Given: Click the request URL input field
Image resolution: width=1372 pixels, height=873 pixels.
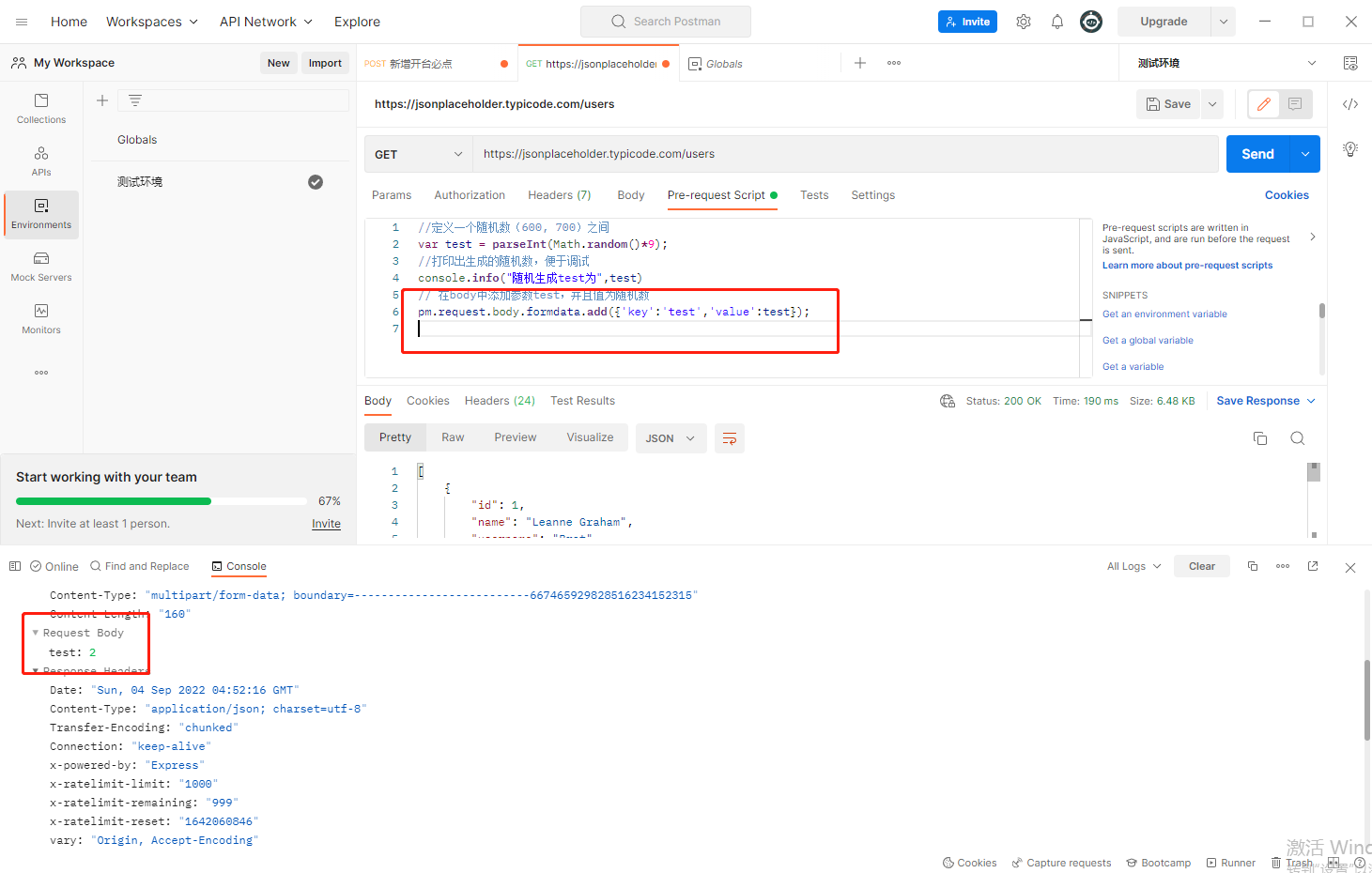Looking at the screenshot, I should click(x=845, y=154).
